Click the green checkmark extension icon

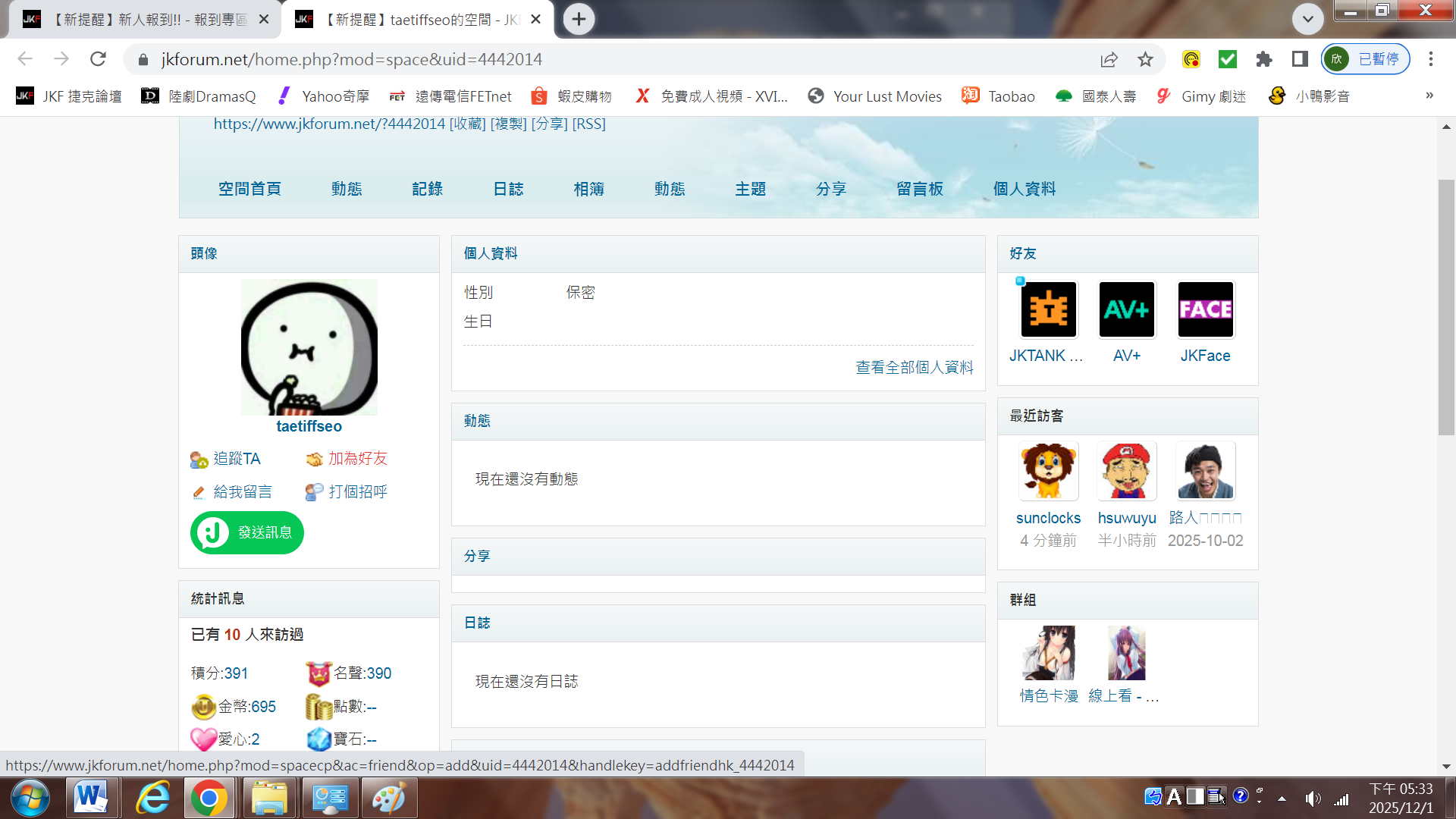[x=1227, y=59]
